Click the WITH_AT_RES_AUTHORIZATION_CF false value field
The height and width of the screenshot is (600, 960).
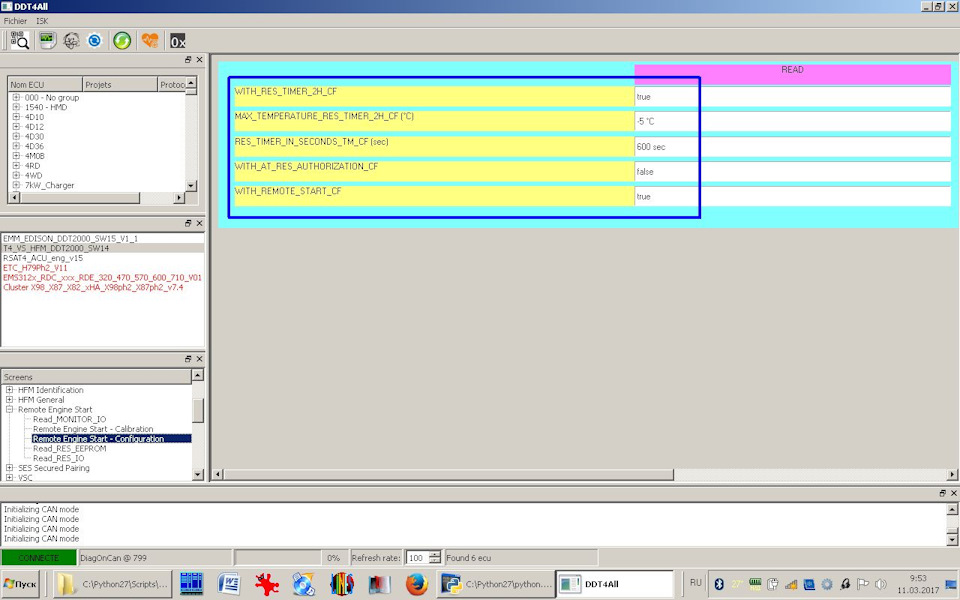pos(792,171)
